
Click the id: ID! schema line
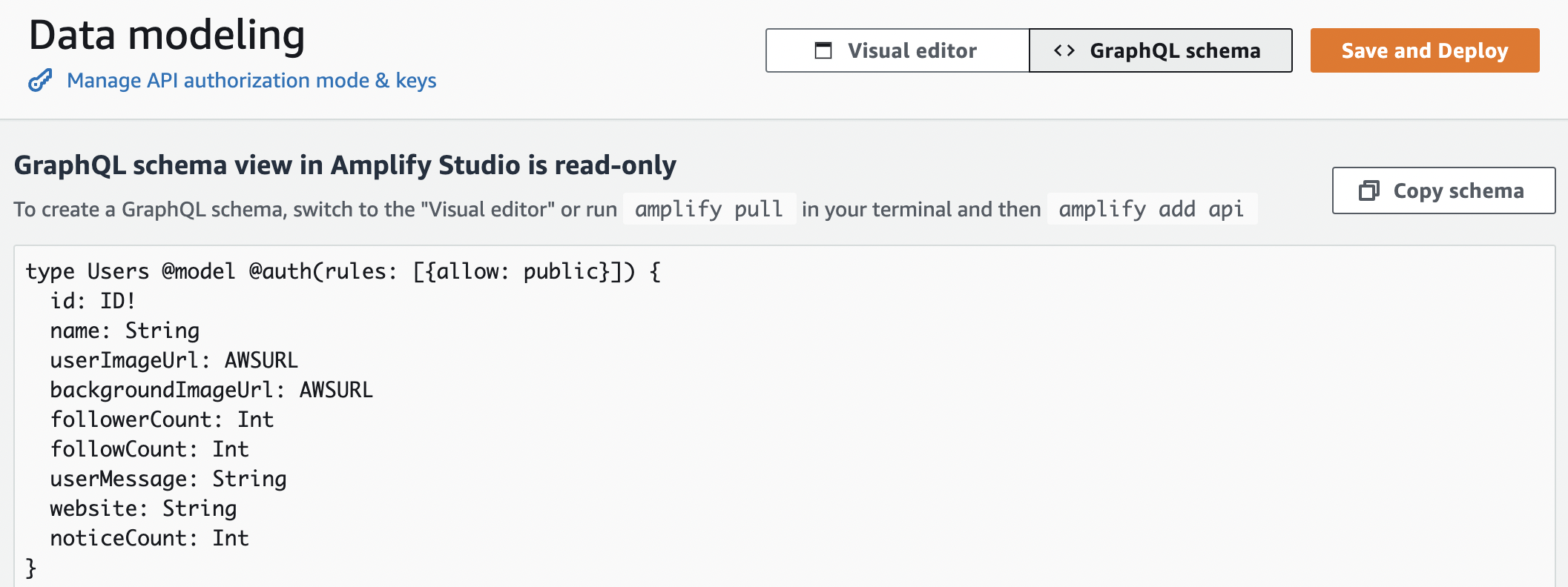point(93,301)
